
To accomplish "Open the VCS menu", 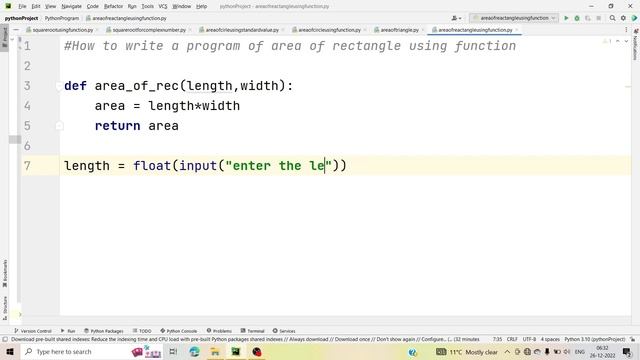I will (x=163, y=6).
